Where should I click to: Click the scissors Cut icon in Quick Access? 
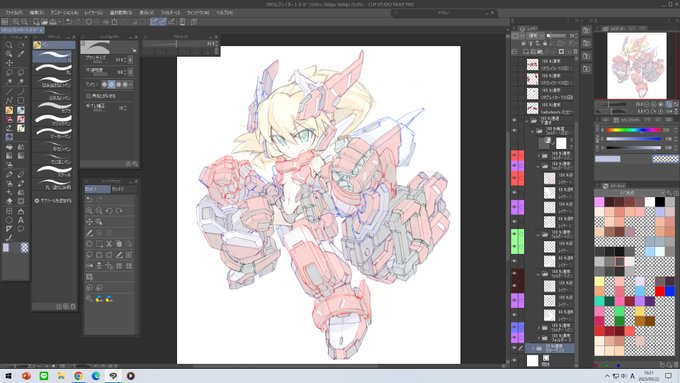click(109, 244)
